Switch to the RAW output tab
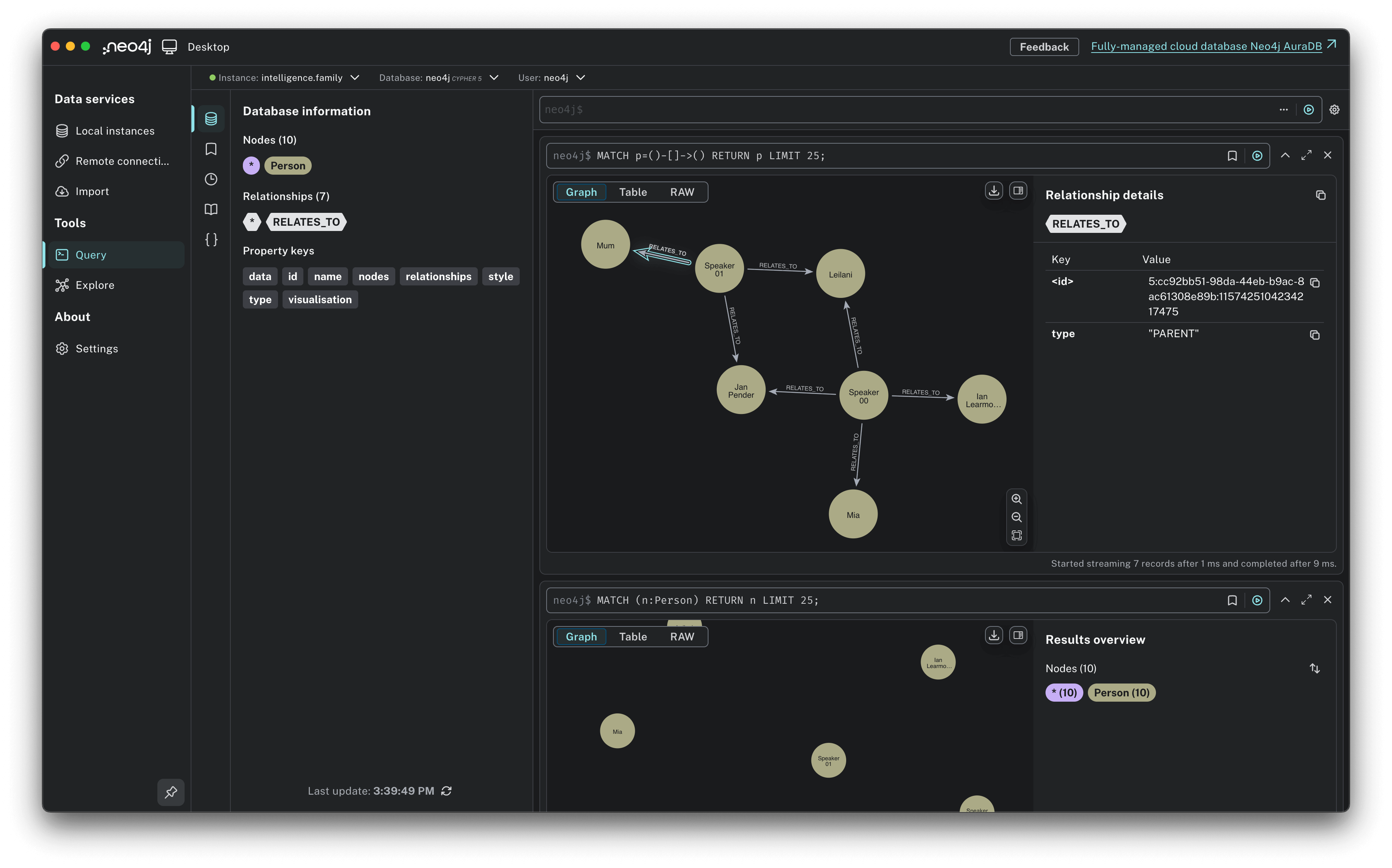1392x868 pixels. [x=682, y=192]
